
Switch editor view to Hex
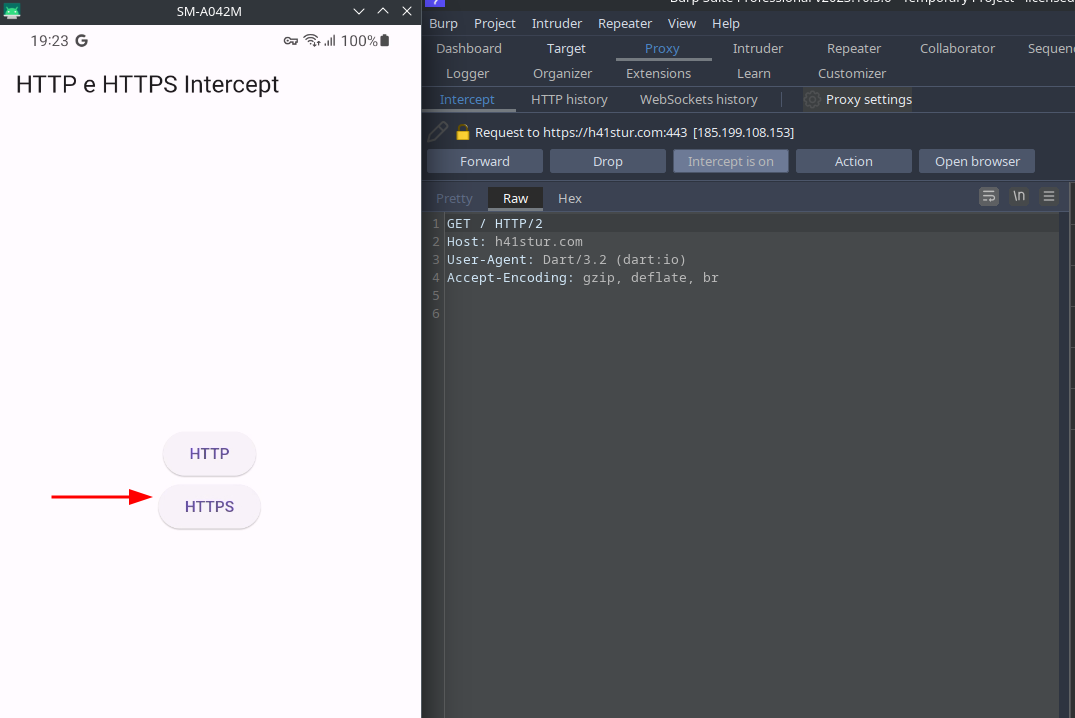[569, 198]
